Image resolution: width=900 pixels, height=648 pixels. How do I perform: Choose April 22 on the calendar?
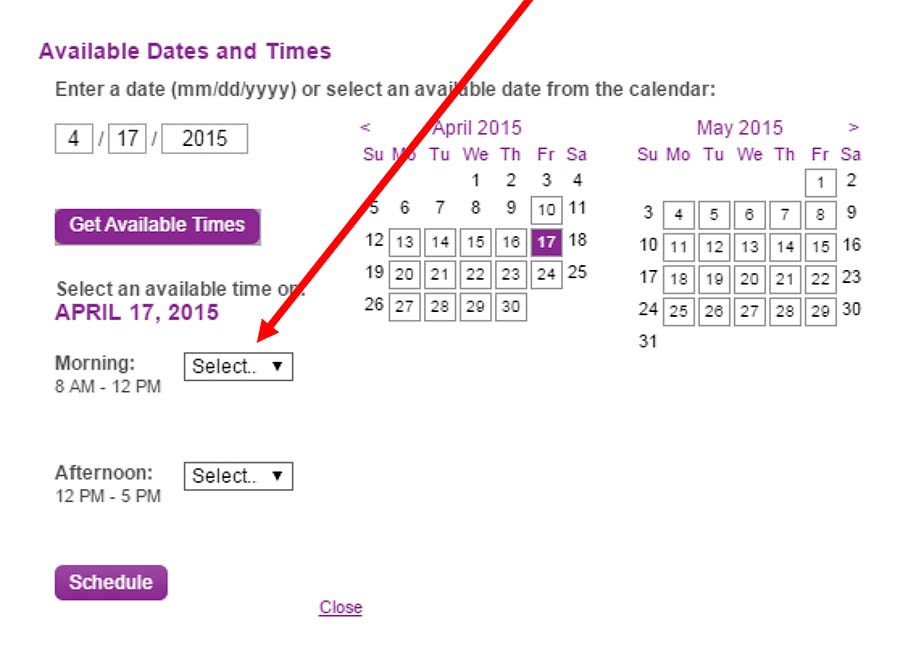point(475,274)
